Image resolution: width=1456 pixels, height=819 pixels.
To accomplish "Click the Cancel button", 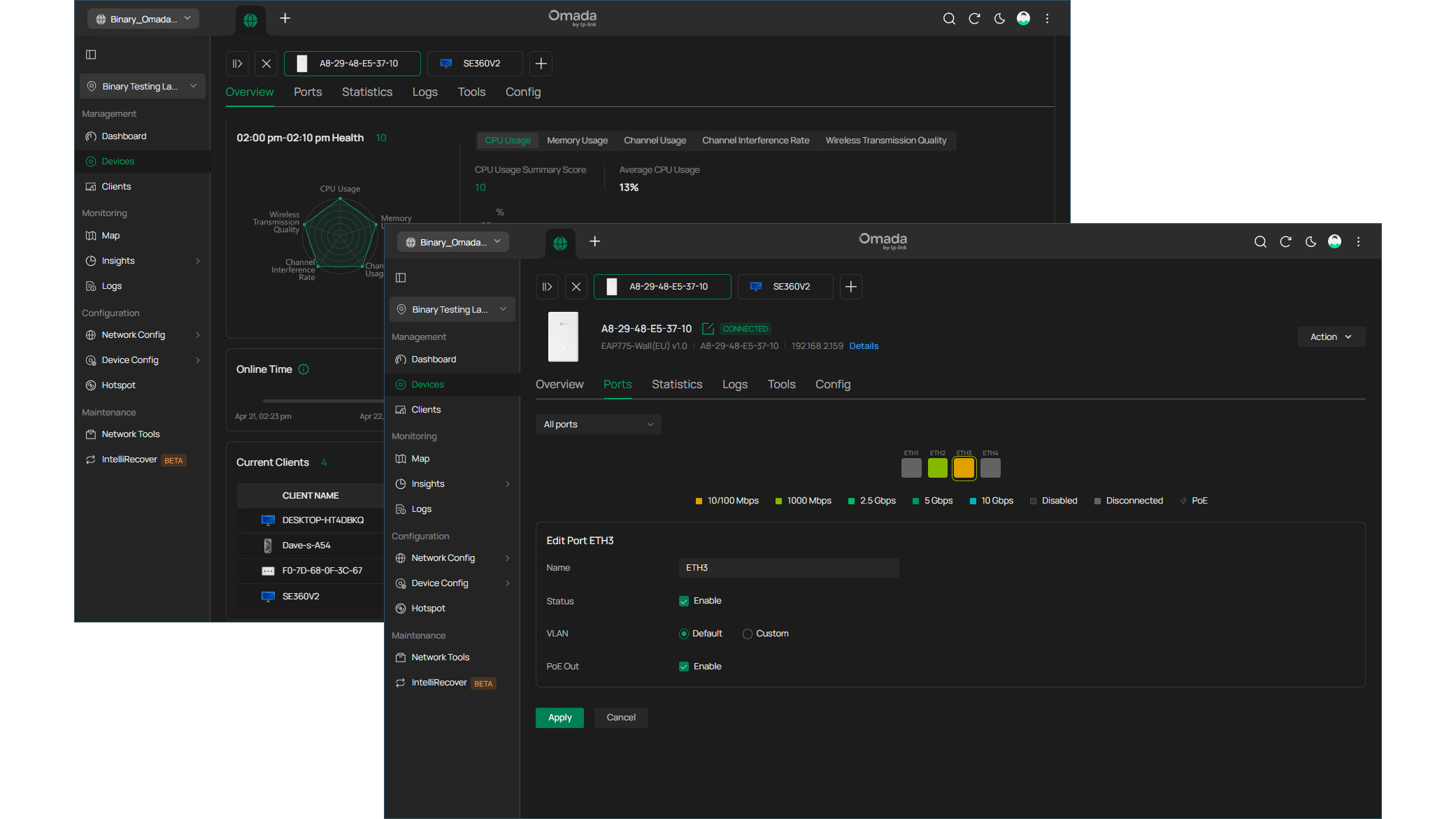I will (621, 718).
